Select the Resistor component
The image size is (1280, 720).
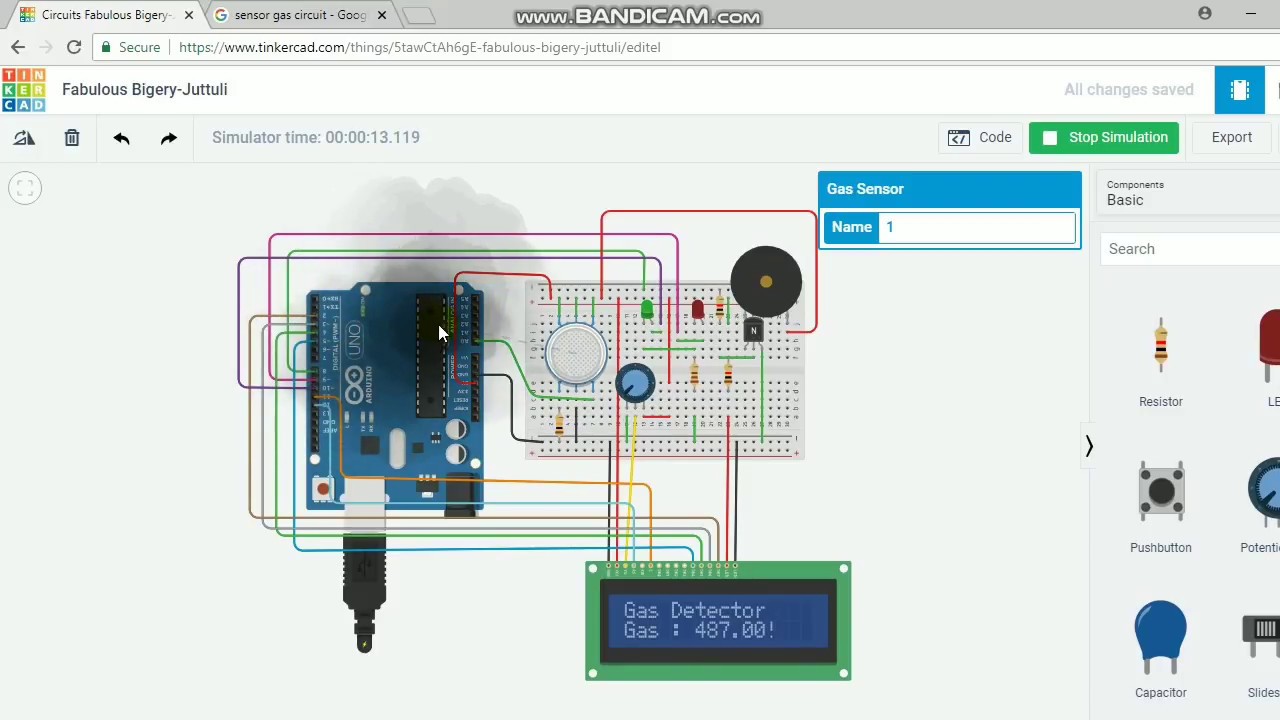coord(1160,362)
